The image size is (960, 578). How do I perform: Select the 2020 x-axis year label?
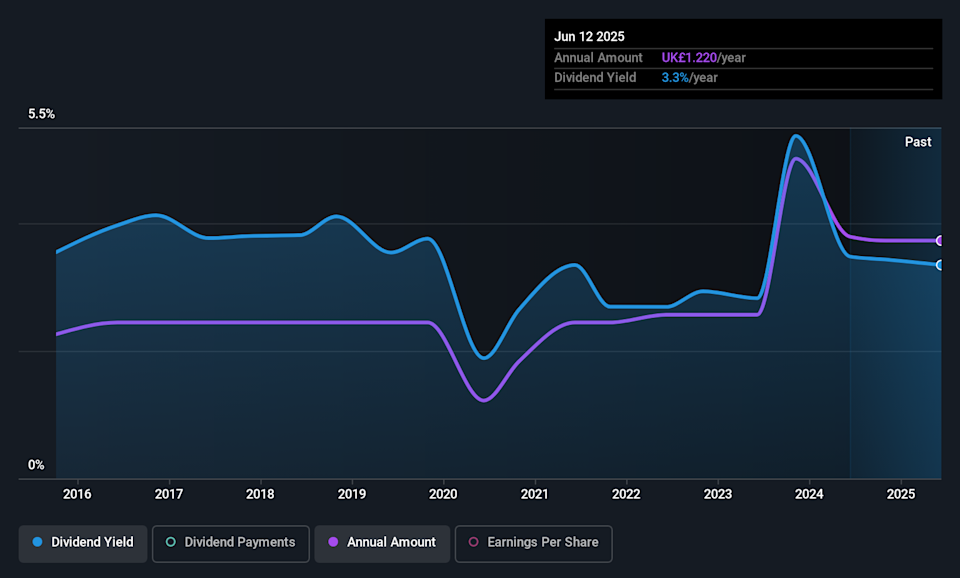(x=443, y=493)
